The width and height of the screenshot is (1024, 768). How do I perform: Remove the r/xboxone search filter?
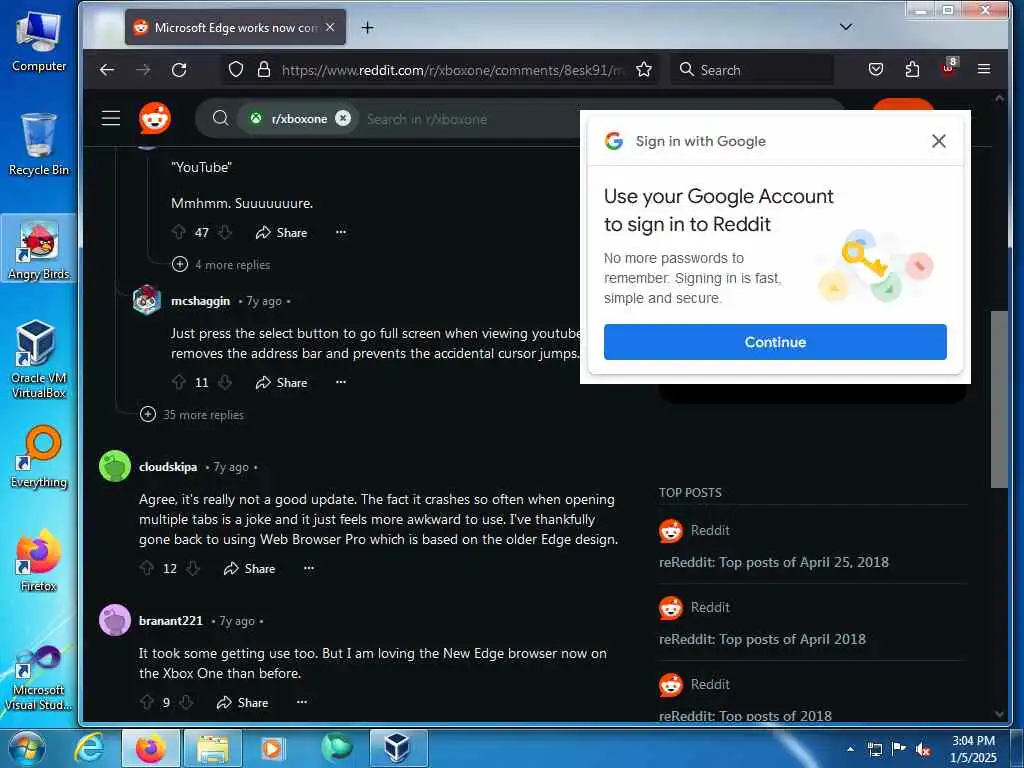343,118
